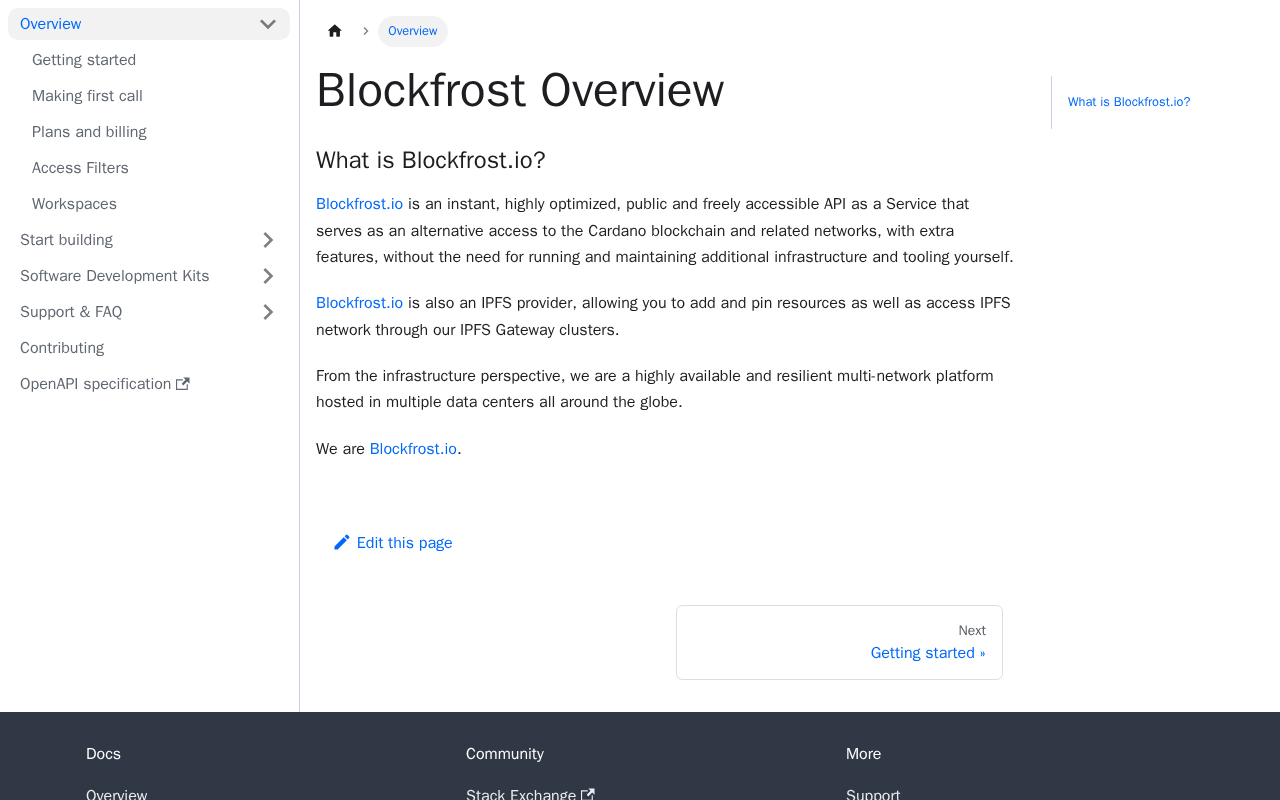
Task: Select Access Filters in sidebar
Action: pos(80,168)
